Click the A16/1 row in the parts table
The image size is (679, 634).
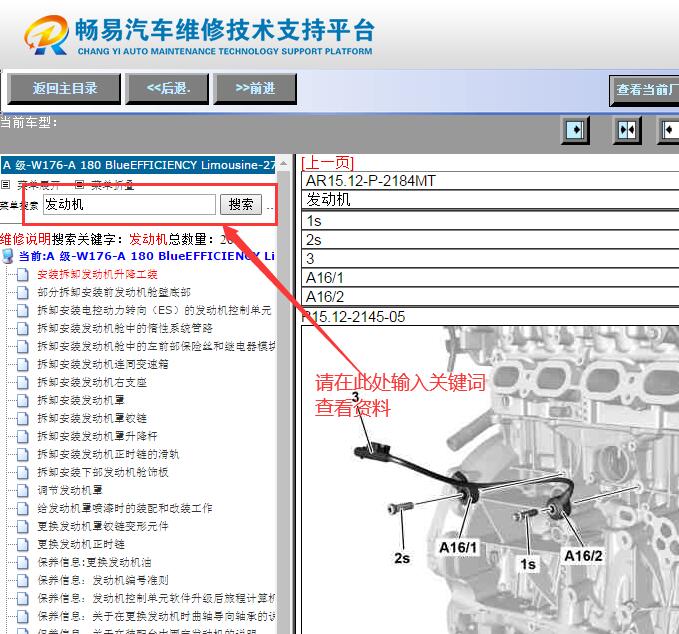click(490, 278)
